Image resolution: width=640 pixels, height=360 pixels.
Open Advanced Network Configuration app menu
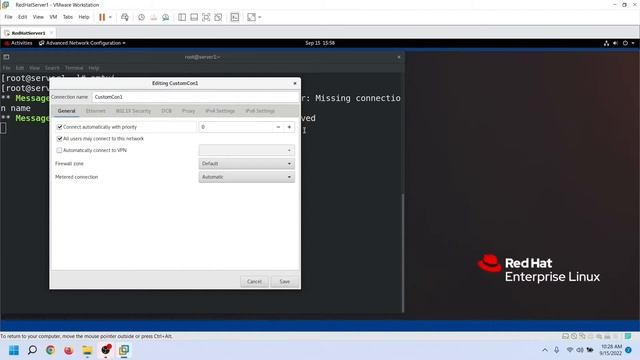point(82,43)
